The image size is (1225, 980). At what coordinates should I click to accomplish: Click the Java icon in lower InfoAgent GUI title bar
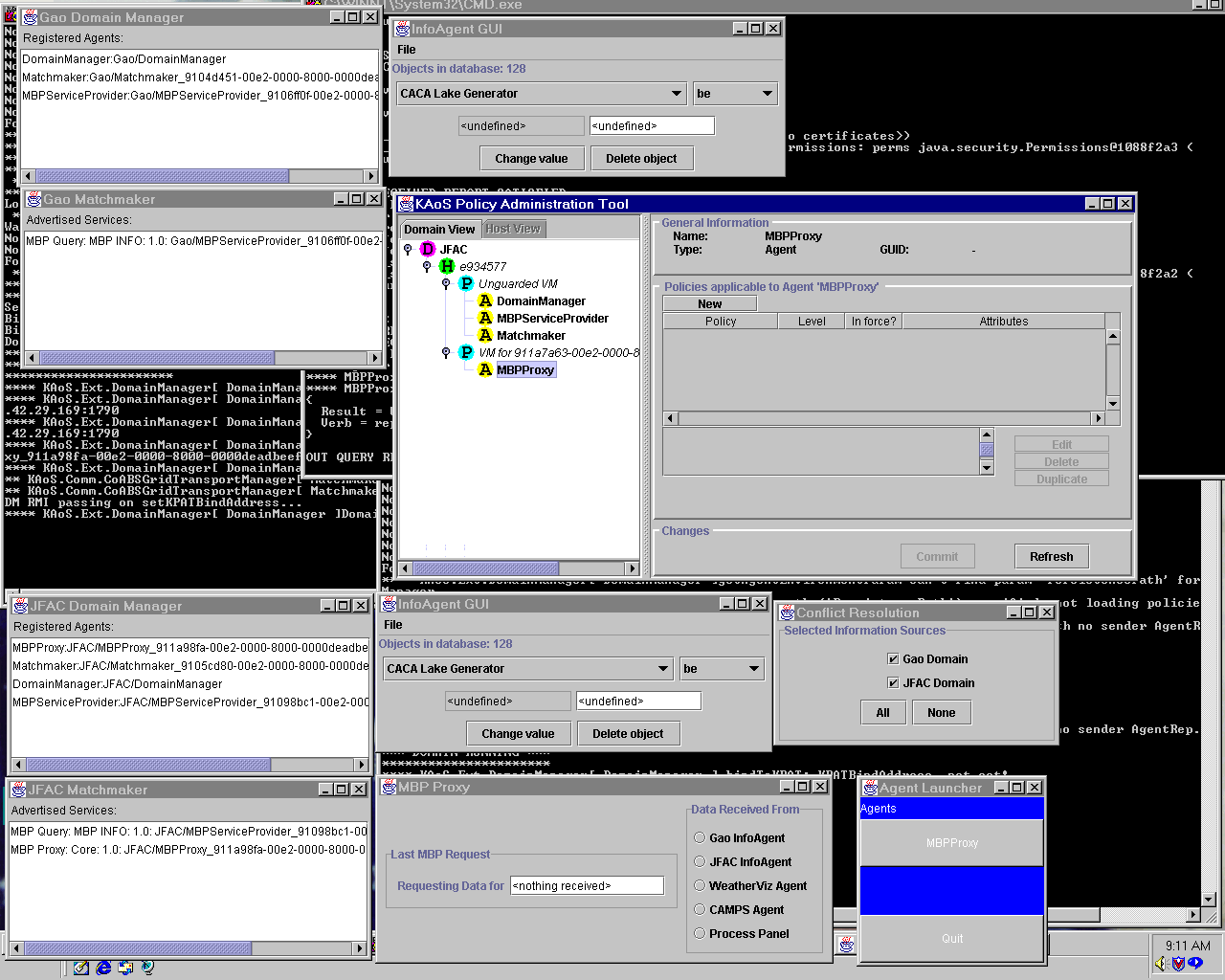[x=390, y=604]
